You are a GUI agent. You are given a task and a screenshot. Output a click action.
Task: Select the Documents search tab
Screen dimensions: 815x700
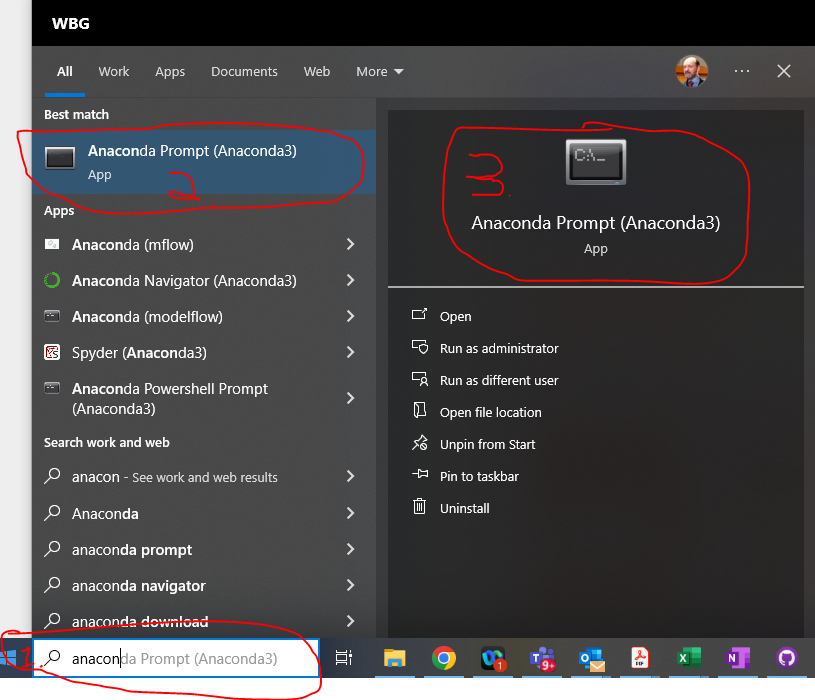tap(244, 72)
